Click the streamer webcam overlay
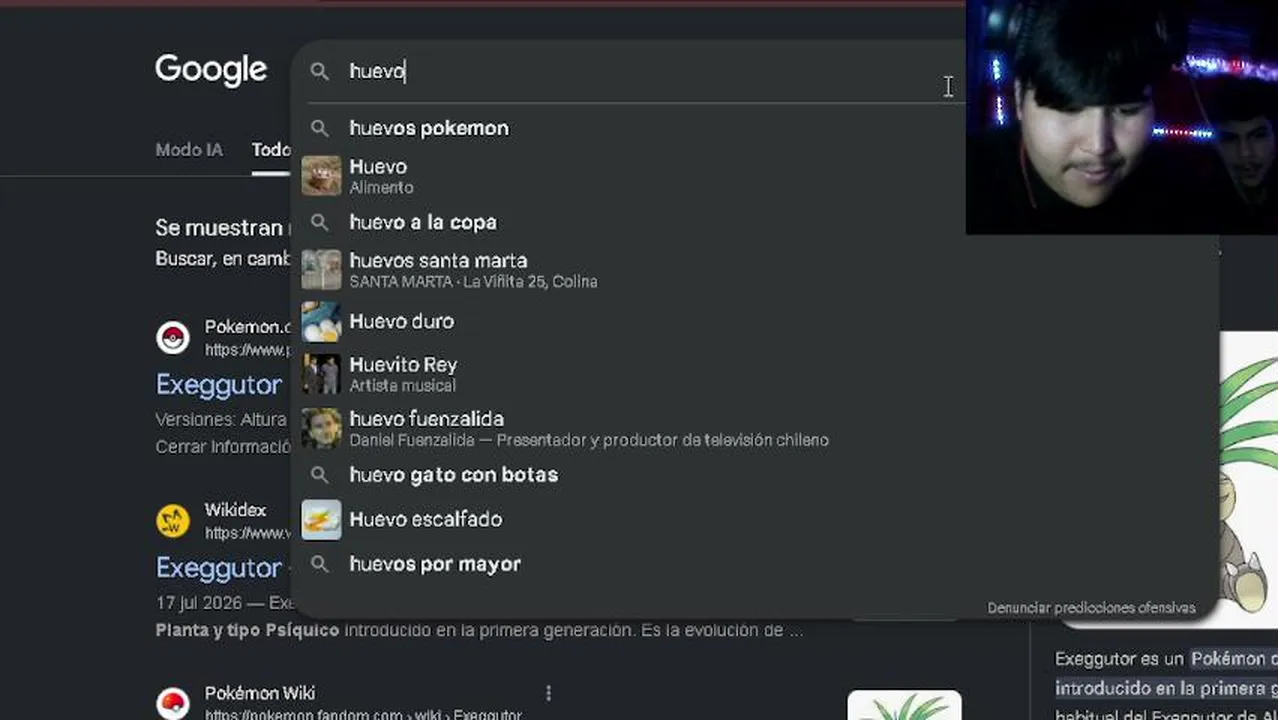Image resolution: width=1278 pixels, height=720 pixels. click(1121, 117)
